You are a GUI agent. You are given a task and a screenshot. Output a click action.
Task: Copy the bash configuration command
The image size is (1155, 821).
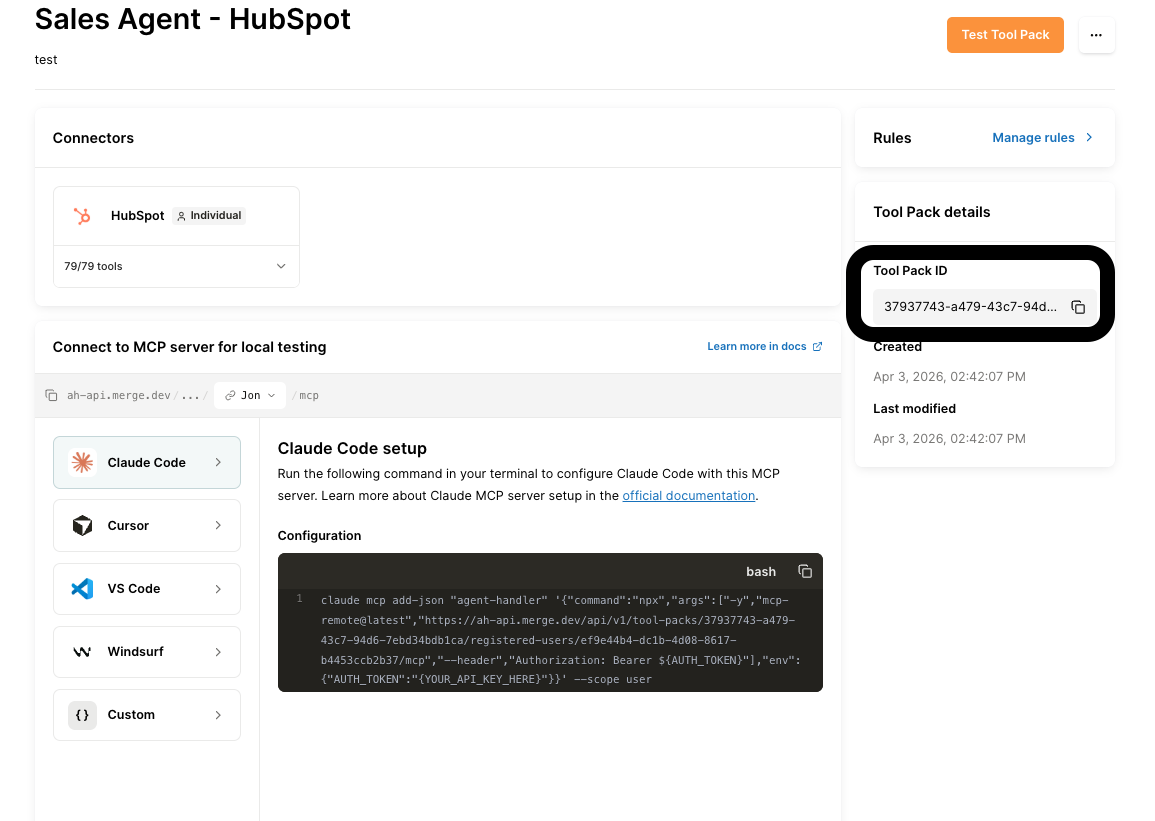805,571
